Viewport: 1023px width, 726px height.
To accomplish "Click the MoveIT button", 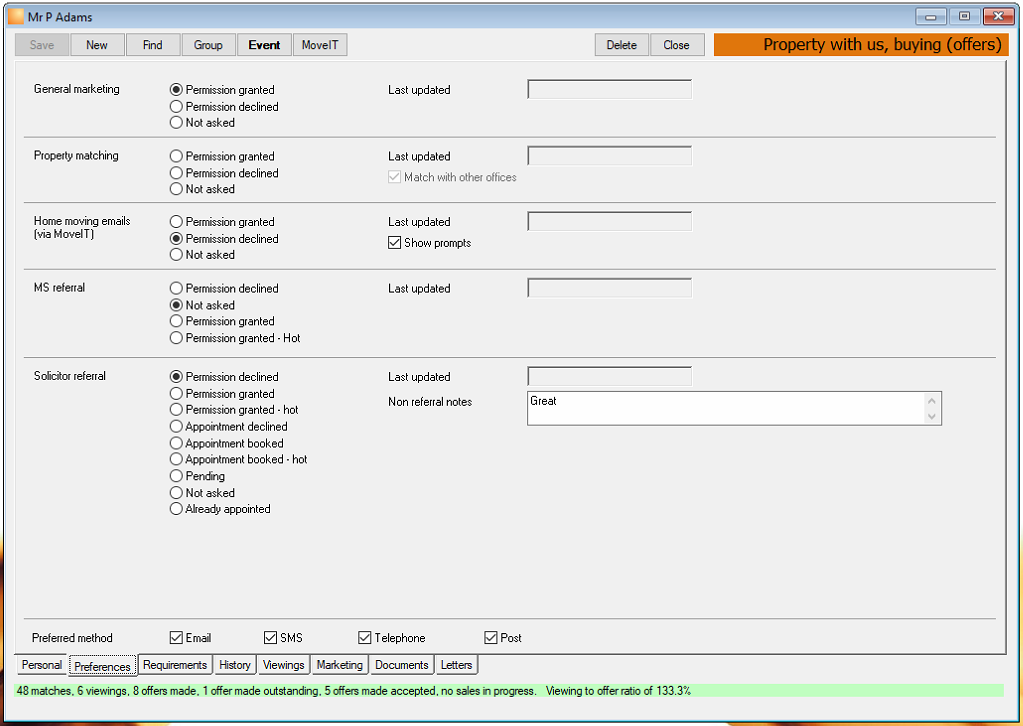I will click(x=320, y=45).
